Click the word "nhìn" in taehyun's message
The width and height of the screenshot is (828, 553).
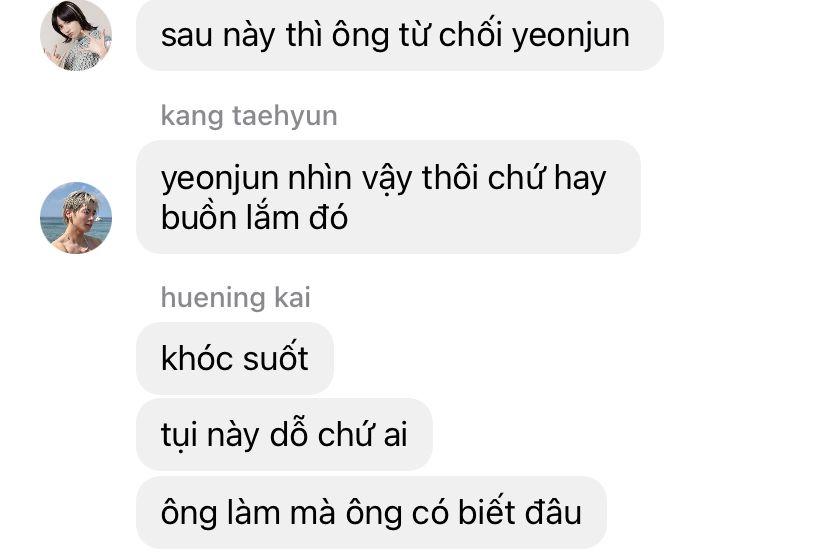pyautogui.click(x=319, y=177)
